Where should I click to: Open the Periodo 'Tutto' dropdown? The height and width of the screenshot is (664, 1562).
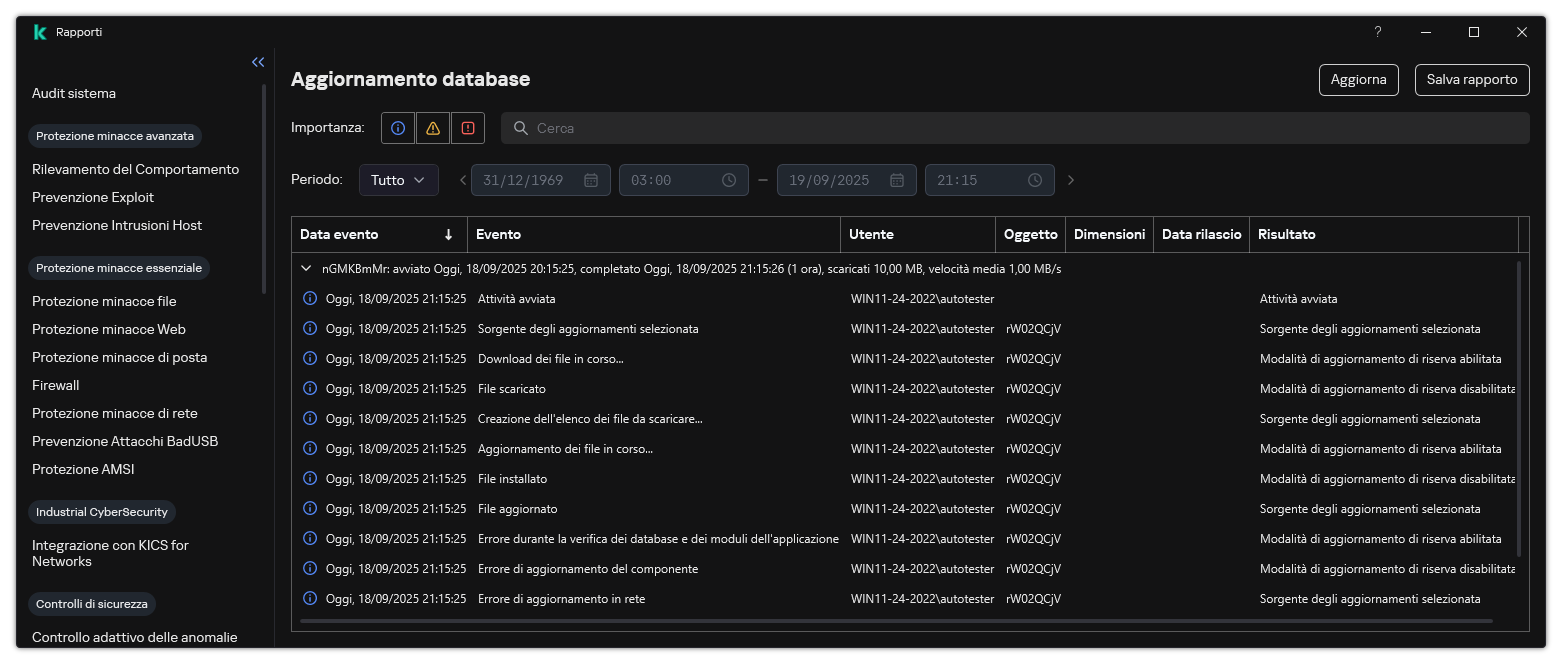coord(398,180)
